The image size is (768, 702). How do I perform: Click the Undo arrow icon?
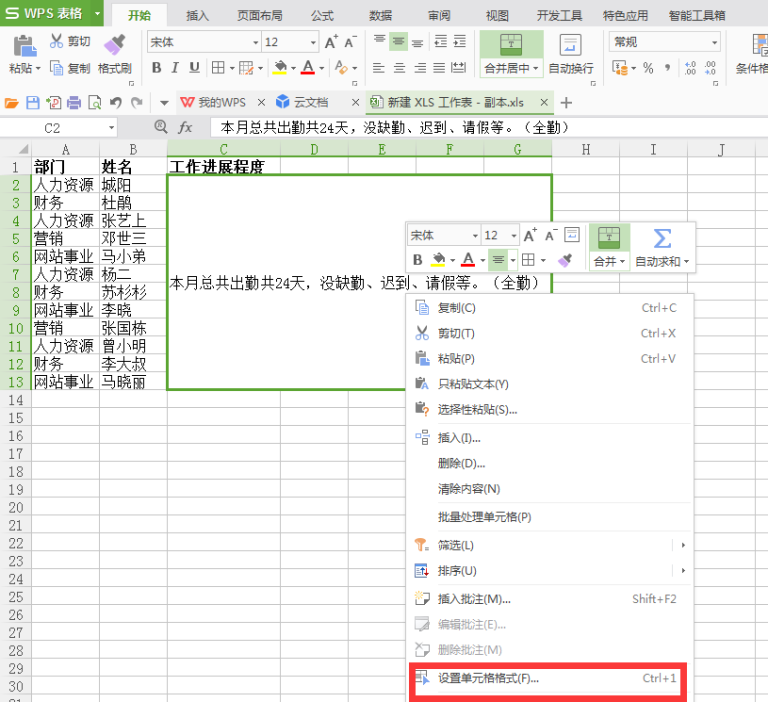pyautogui.click(x=116, y=103)
